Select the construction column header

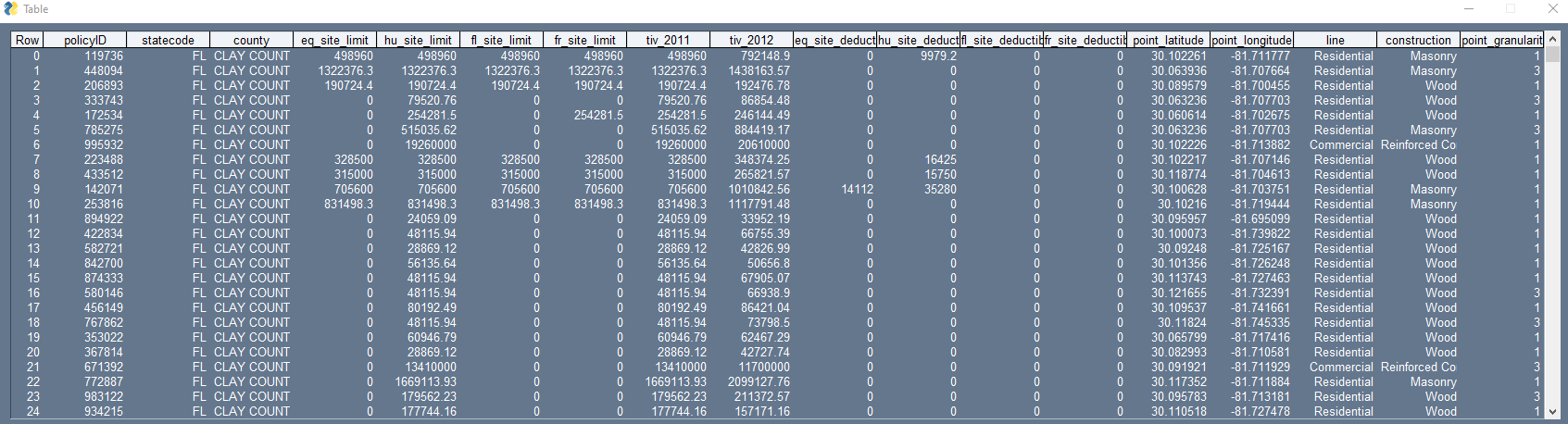[1418, 40]
